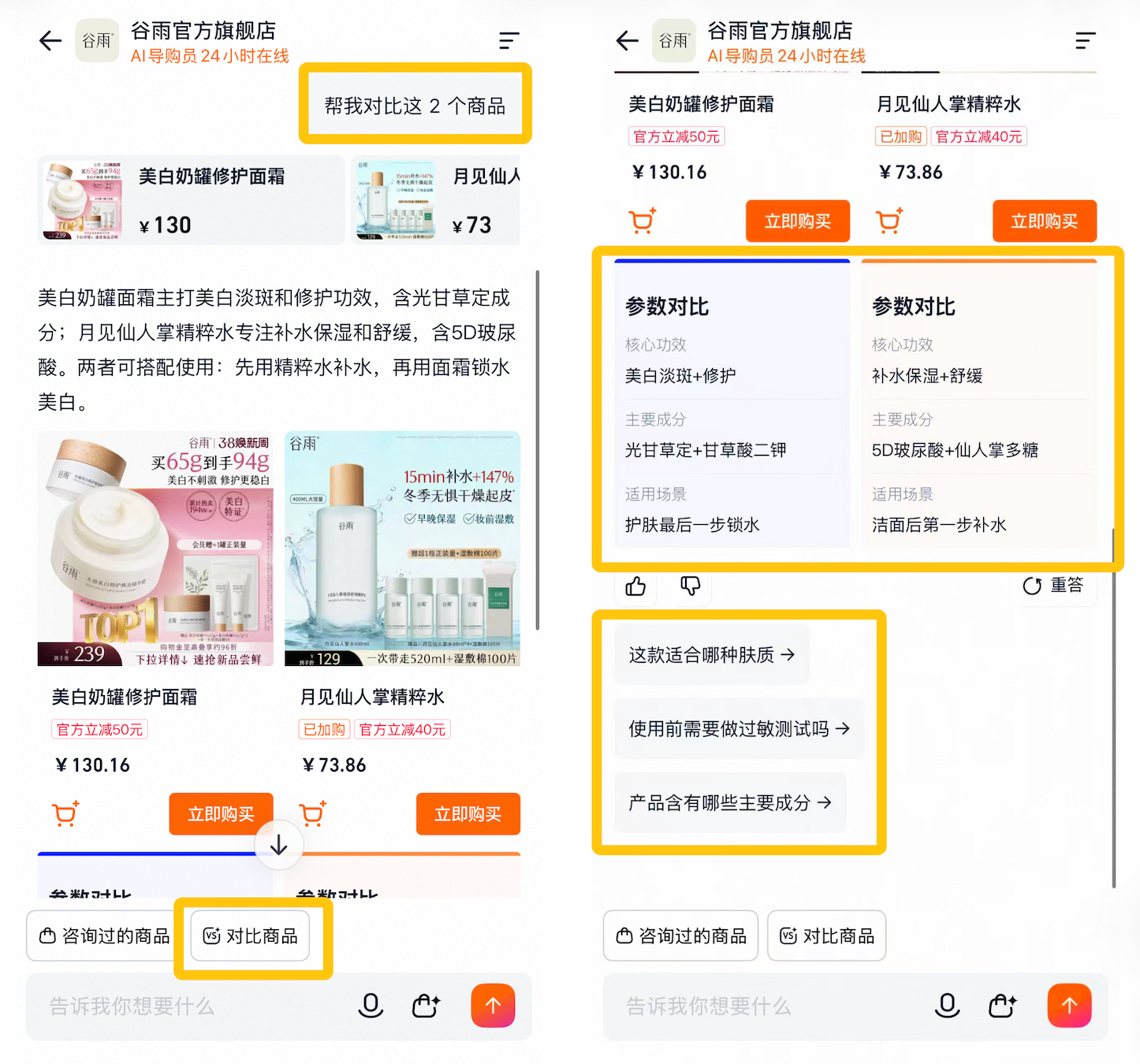This screenshot has height=1064, width=1140.
Task: Tap the ¥130.16 price on the left phone screen
Action: (x=93, y=765)
